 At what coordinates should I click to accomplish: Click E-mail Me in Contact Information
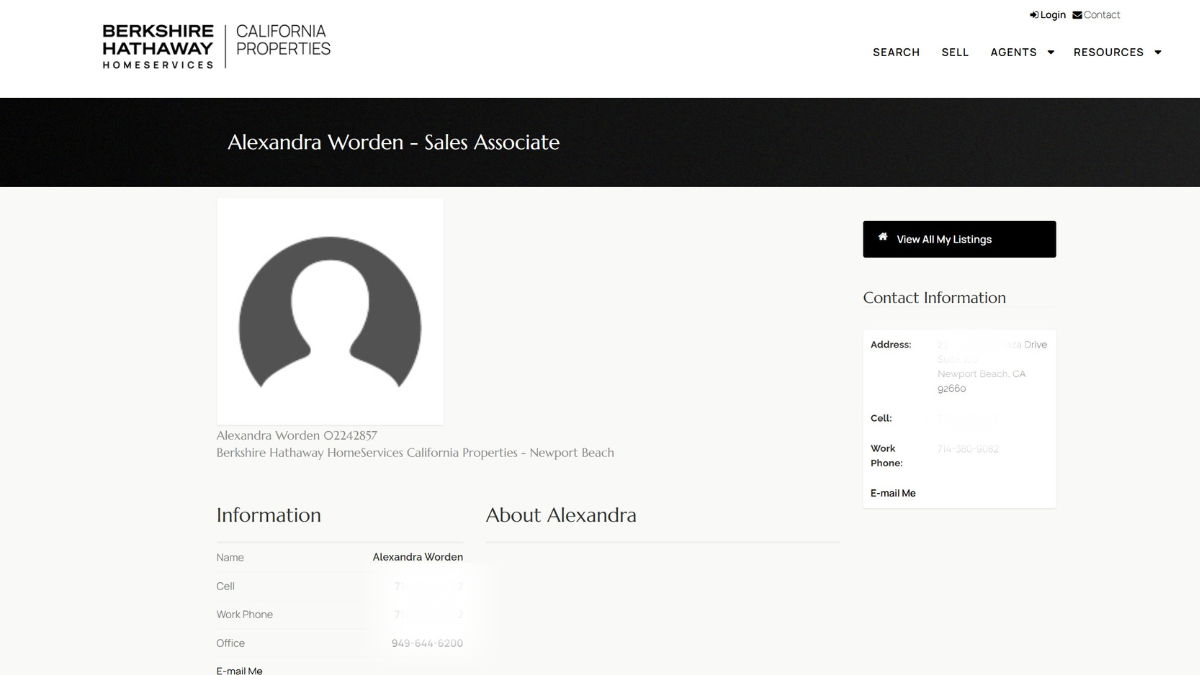pyautogui.click(x=893, y=493)
